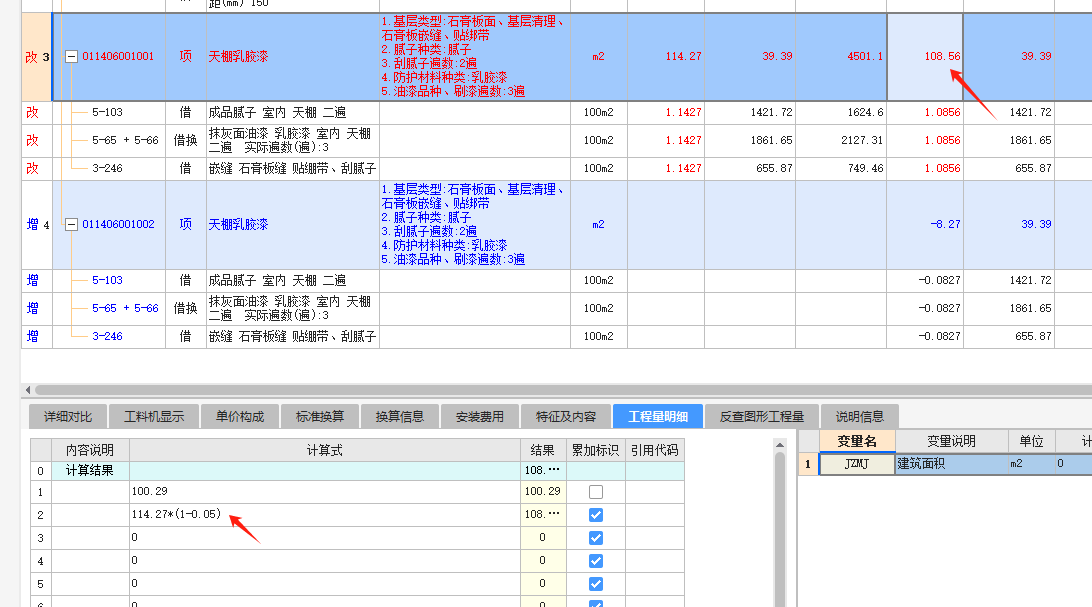Viewport: 1092px width, 607px height.
Task: Select black 3-246 sub-item under item 3
Action: click(x=107, y=168)
